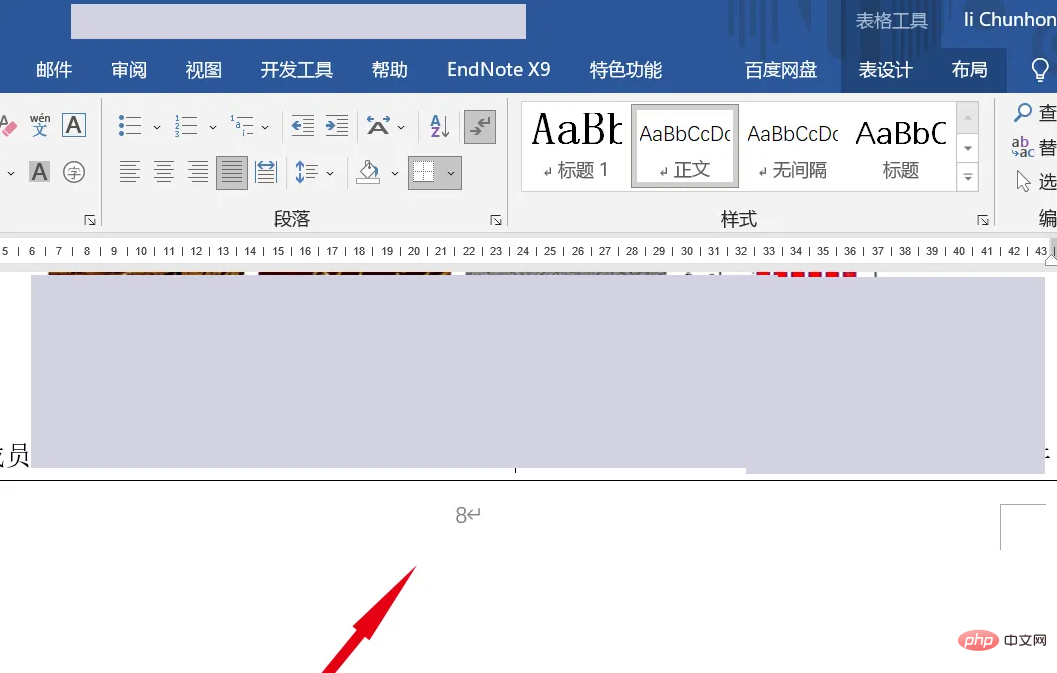1057x673 pixels.
Task: Select the bullet list icon
Action: pyautogui.click(x=129, y=126)
